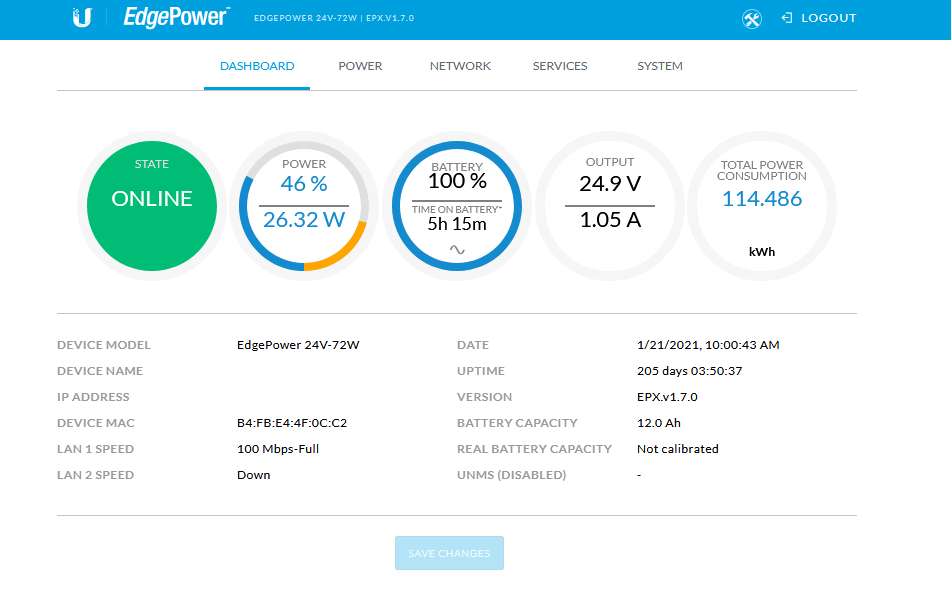Click the AC sine wave icon in the battery gauge
This screenshot has width=951, height=590.
click(x=457, y=249)
